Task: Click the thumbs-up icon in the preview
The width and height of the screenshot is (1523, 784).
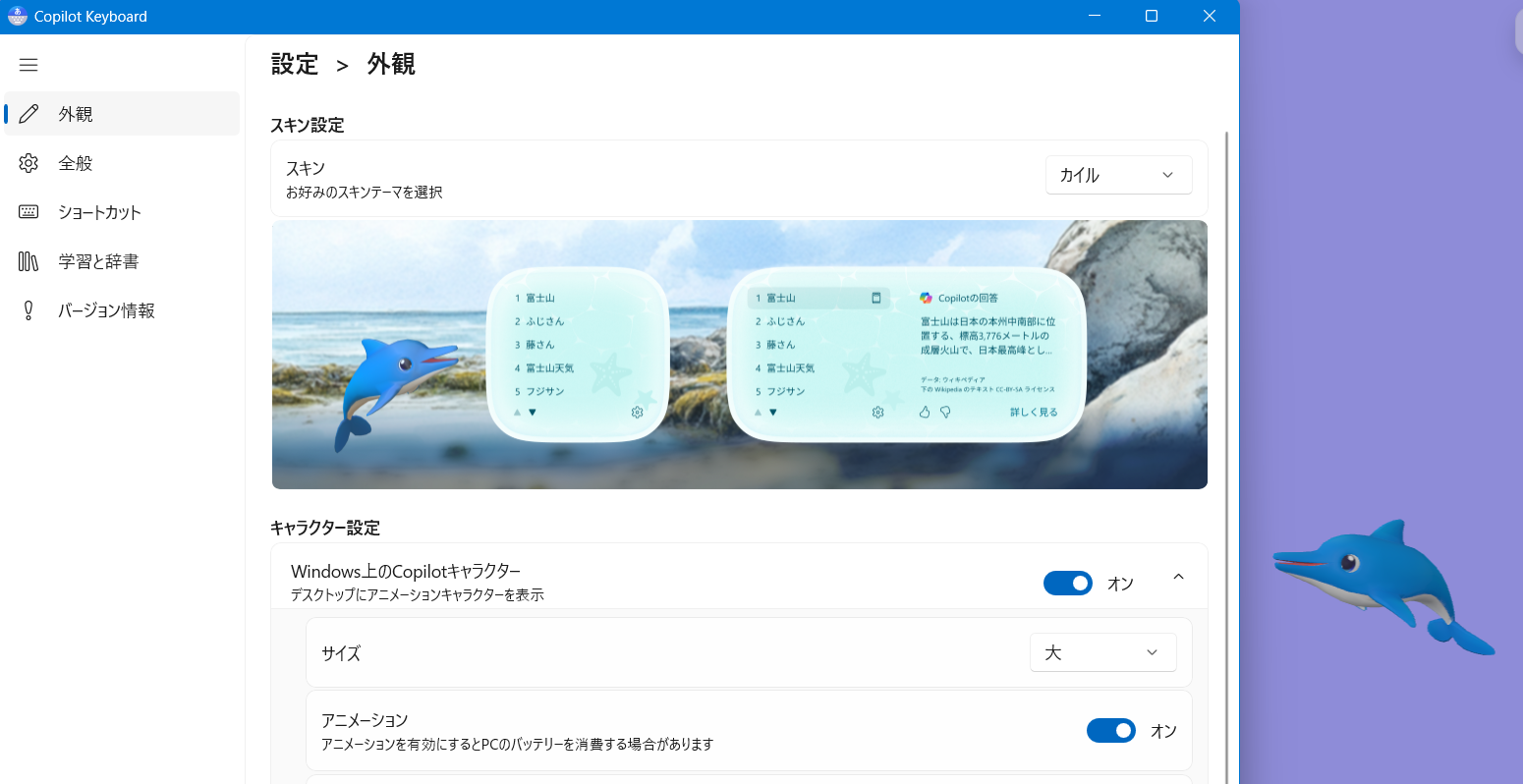Action: coord(924,413)
